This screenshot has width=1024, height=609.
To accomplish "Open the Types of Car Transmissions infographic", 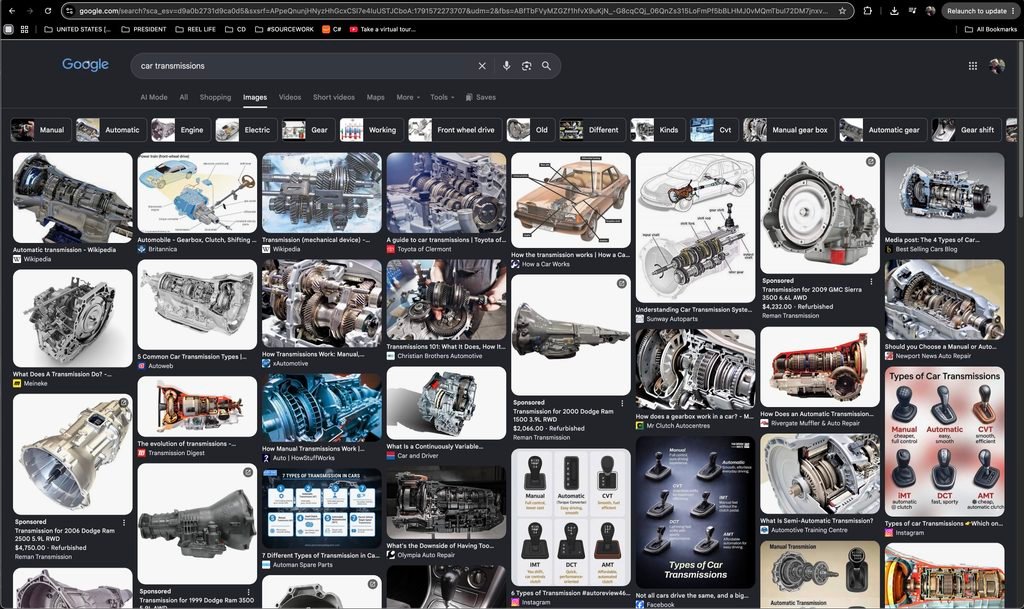I will click(944, 441).
